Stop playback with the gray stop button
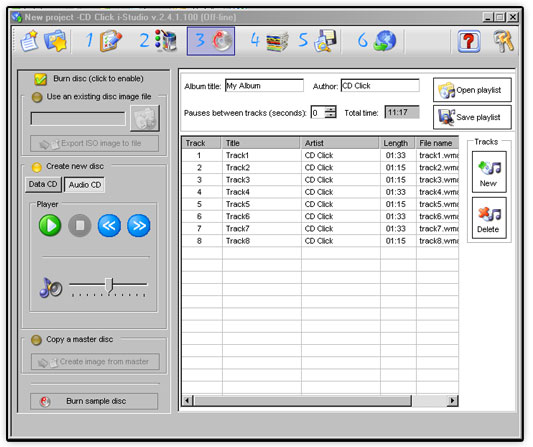 pos(80,225)
